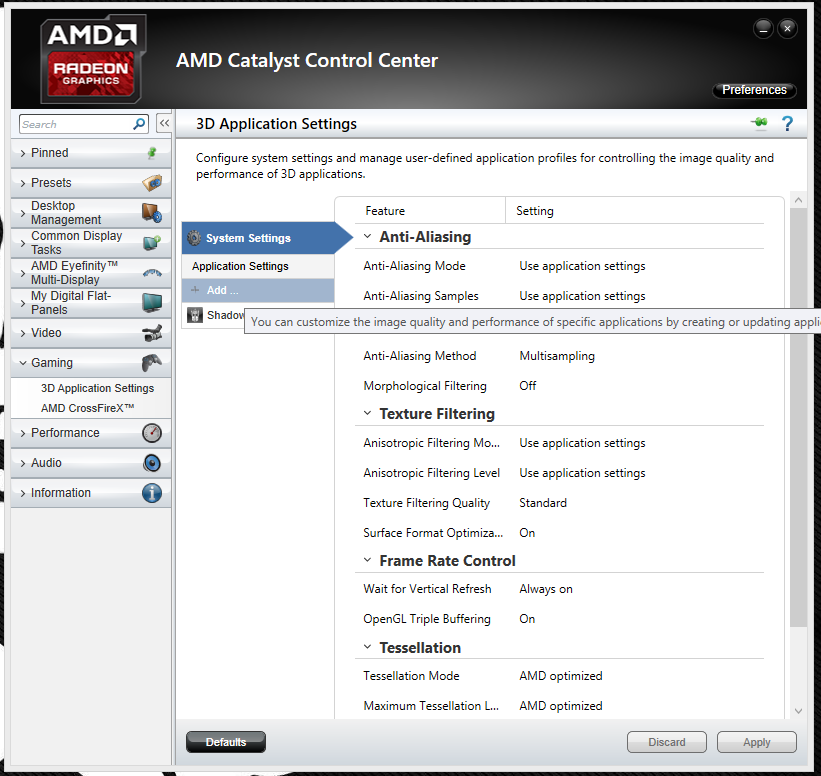This screenshot has height=776, width=821.
Task: Change Wait for Vertical Refresh value
Action: tap(546, 589)
